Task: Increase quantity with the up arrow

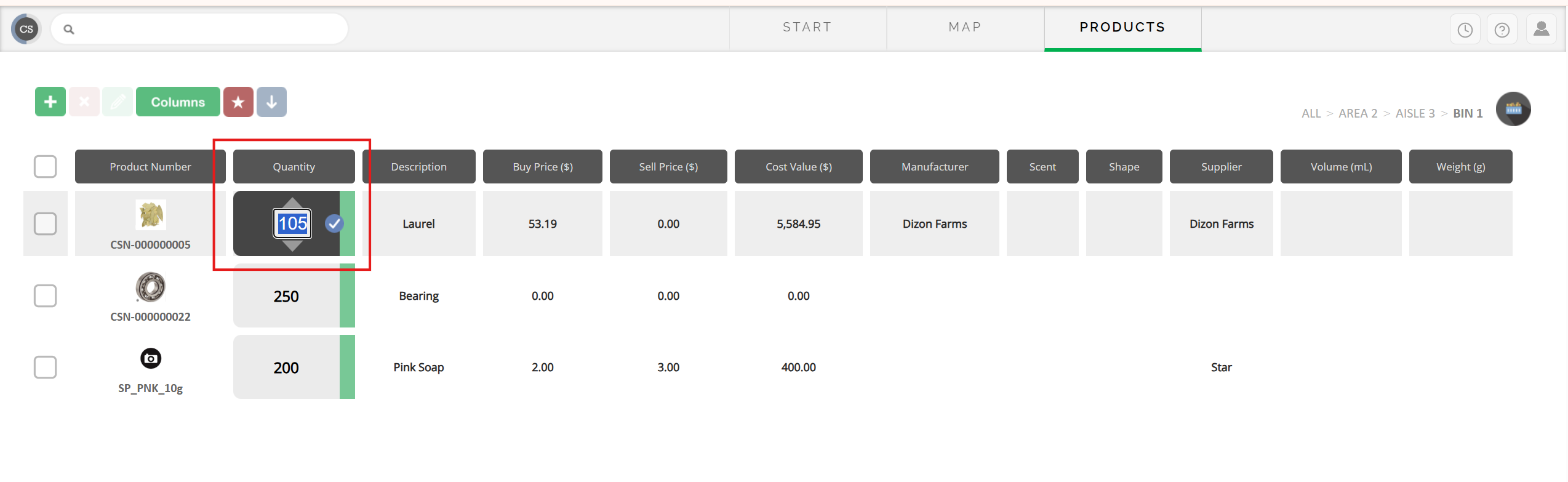Action: pos(292,203)
